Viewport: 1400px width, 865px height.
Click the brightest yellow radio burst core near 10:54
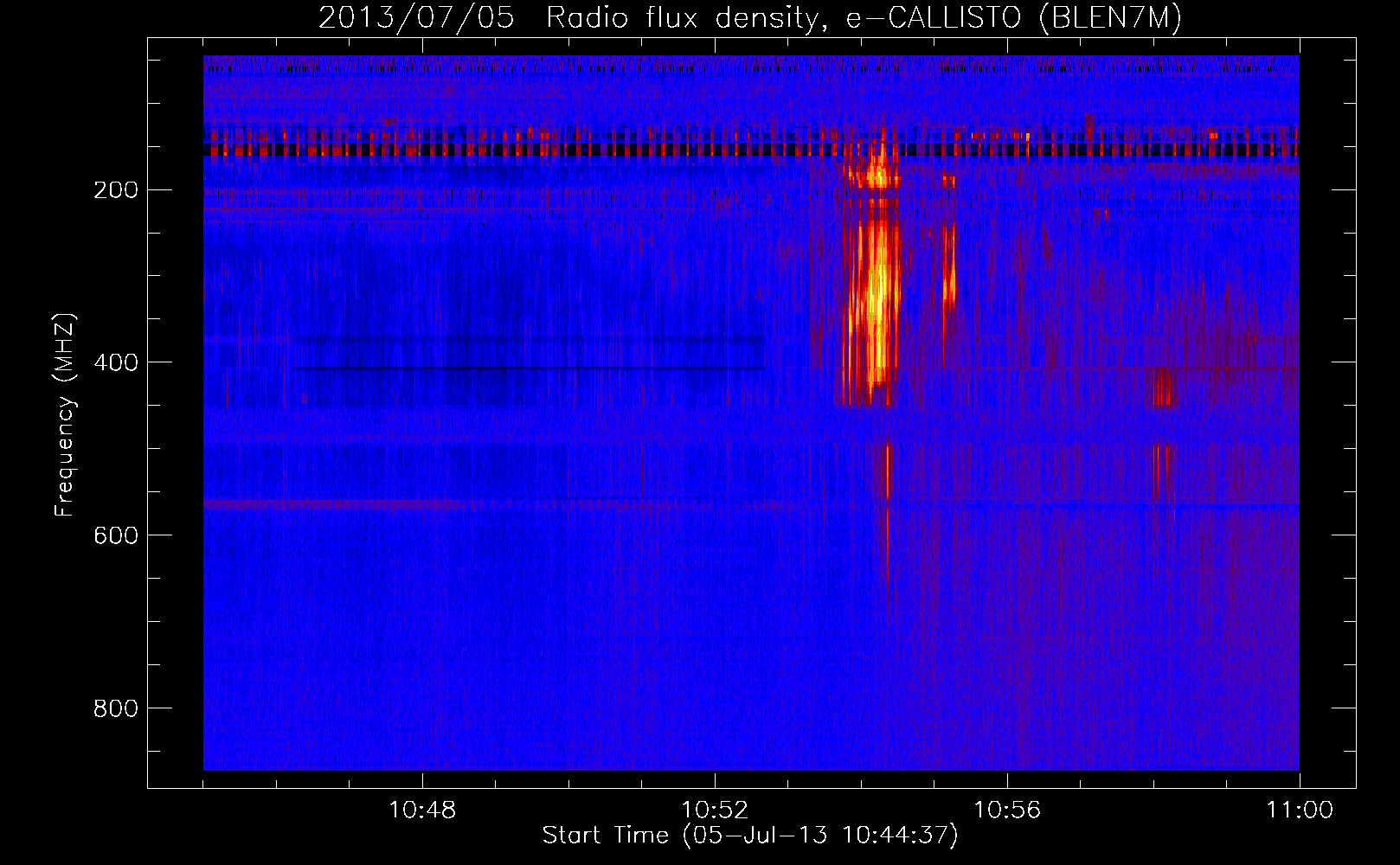[877, 298]
